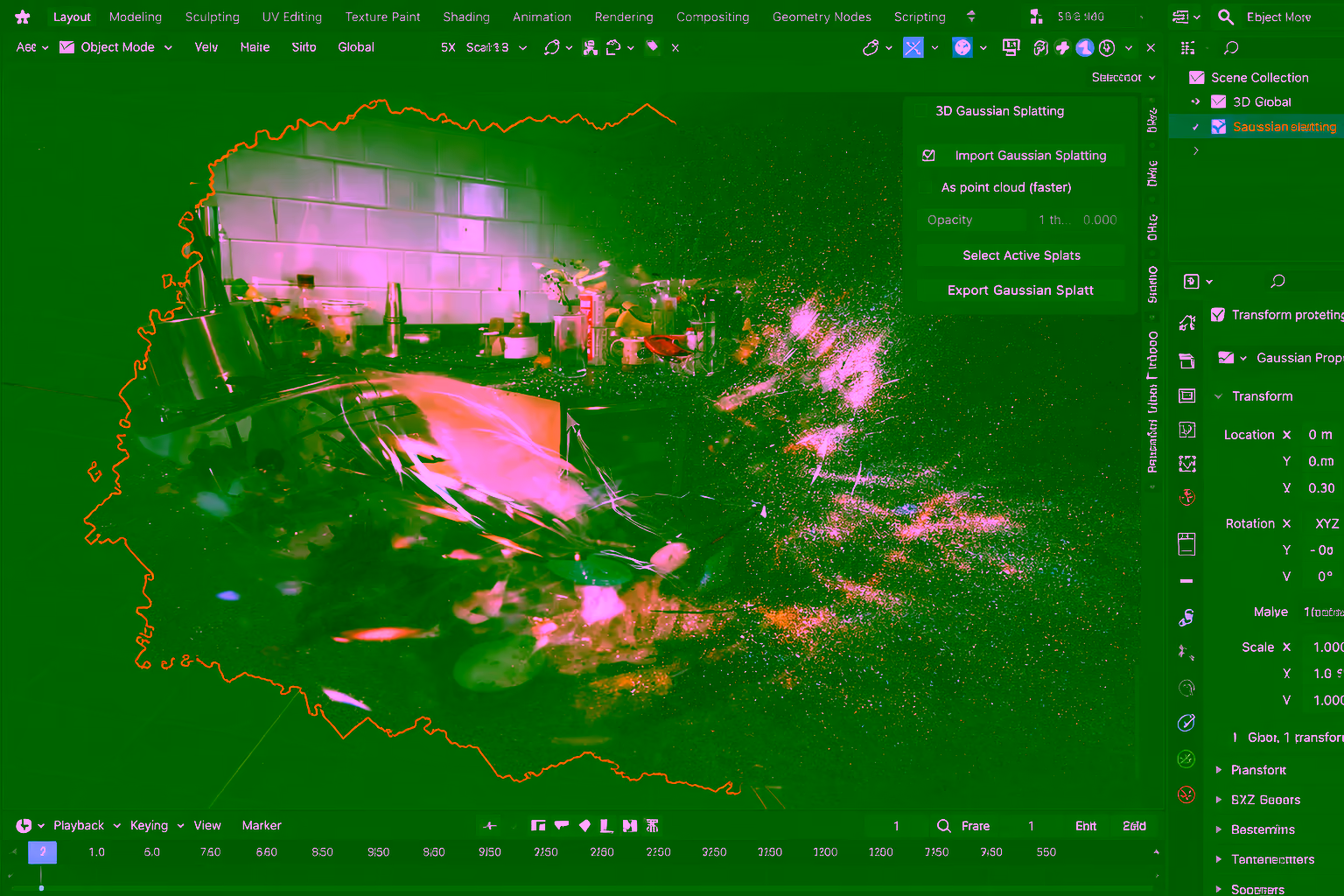The width and height of the screenshot is (1344, 896).
Task: Click the current frame marker in the timeline
Action: [x=42, y=850]
